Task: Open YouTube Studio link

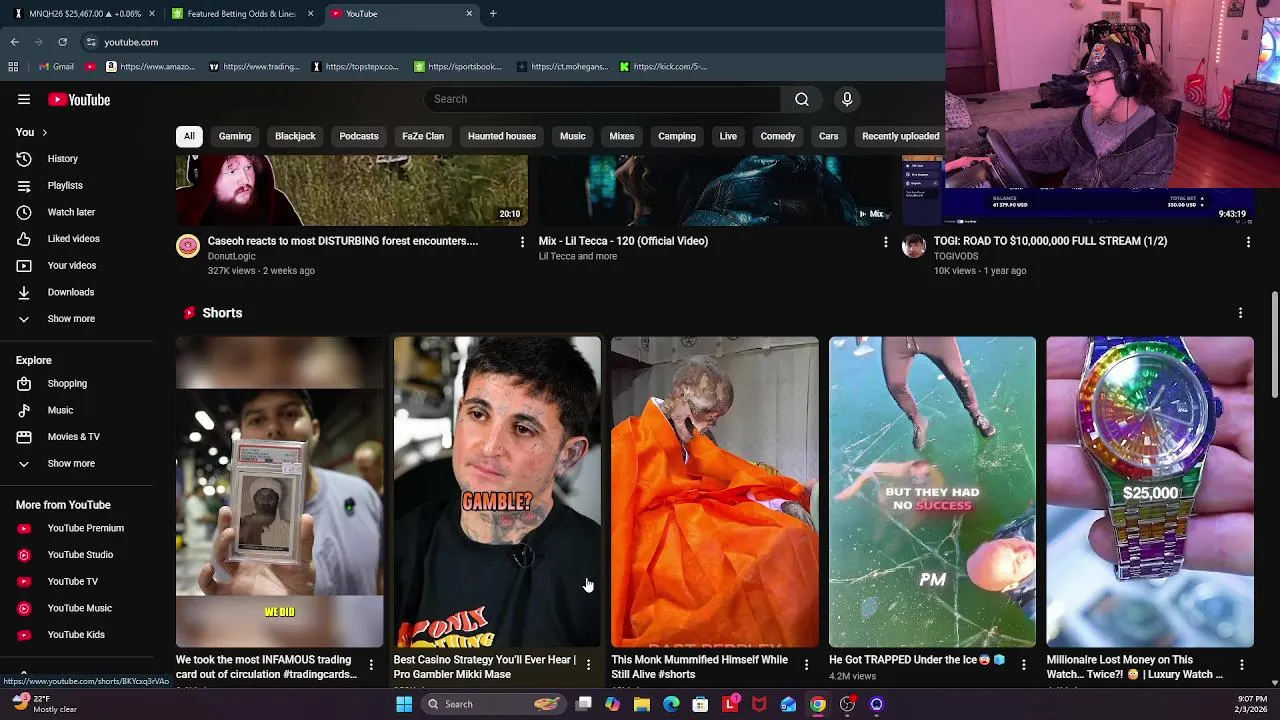Action: tap(78, 554)
